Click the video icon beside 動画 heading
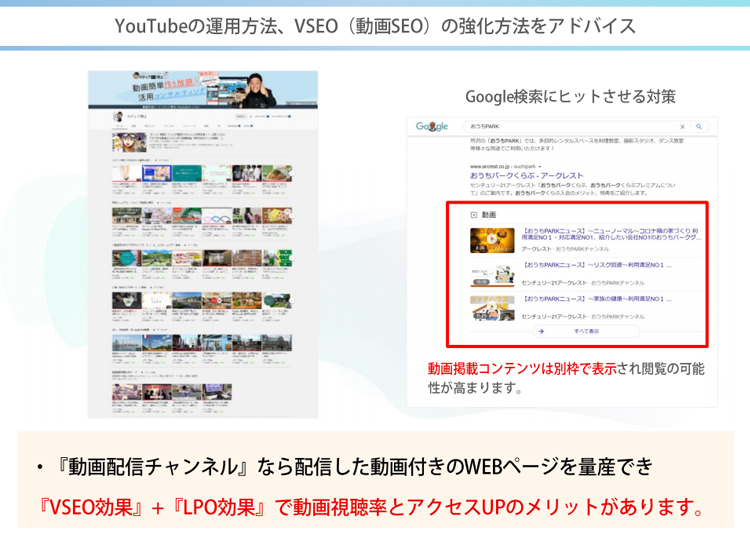This screenshot has width=750, height=535. click(474, 215)
